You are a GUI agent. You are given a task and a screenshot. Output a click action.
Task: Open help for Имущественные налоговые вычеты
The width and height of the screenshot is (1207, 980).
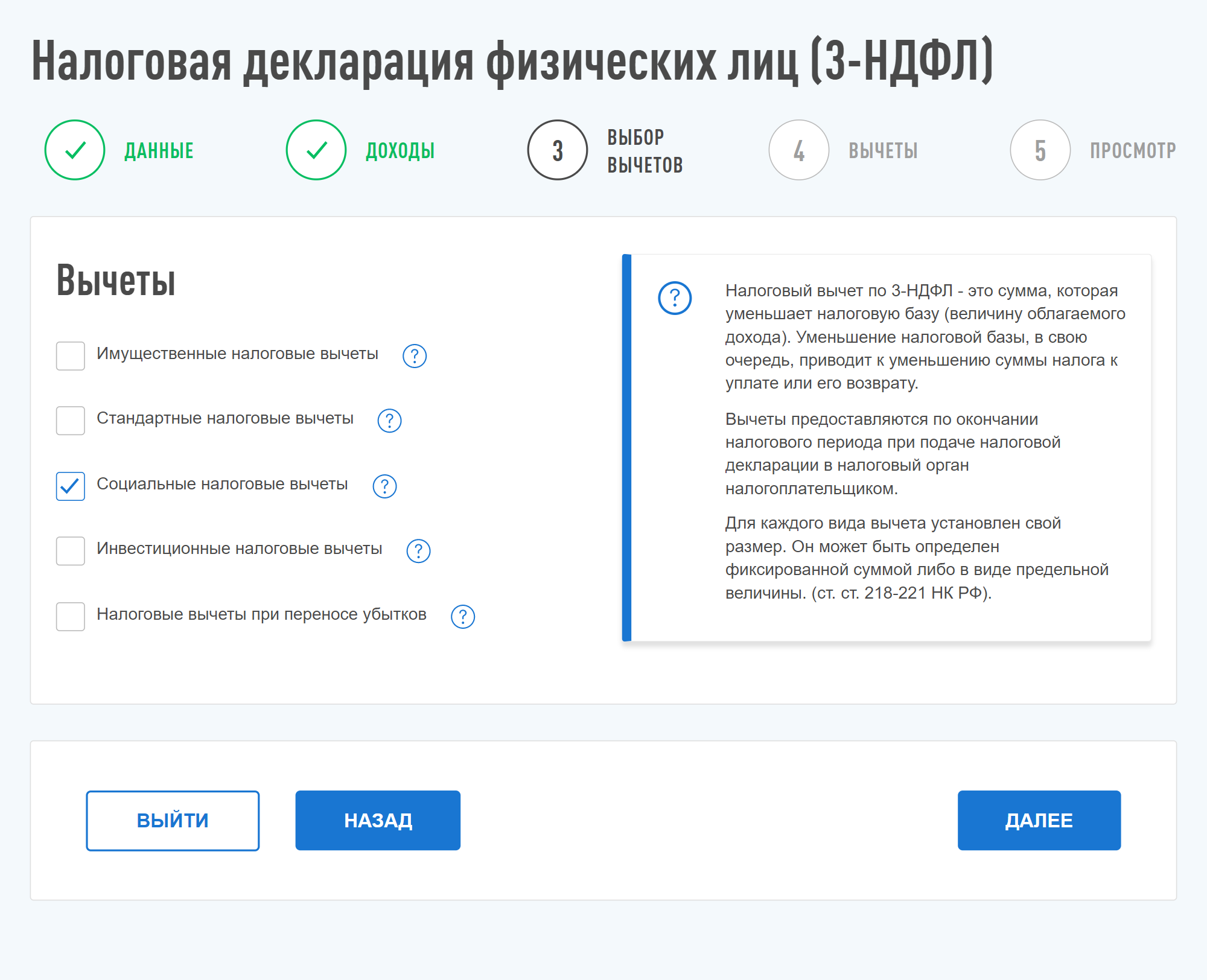[x=415, y=356]
